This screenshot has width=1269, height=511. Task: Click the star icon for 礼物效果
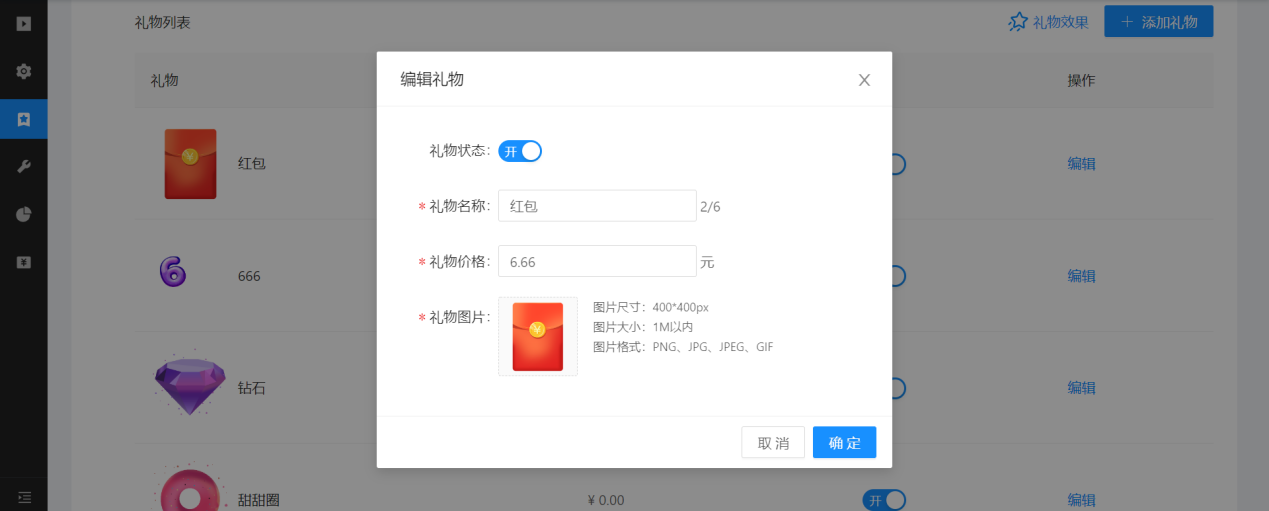tap(1018, 21)
